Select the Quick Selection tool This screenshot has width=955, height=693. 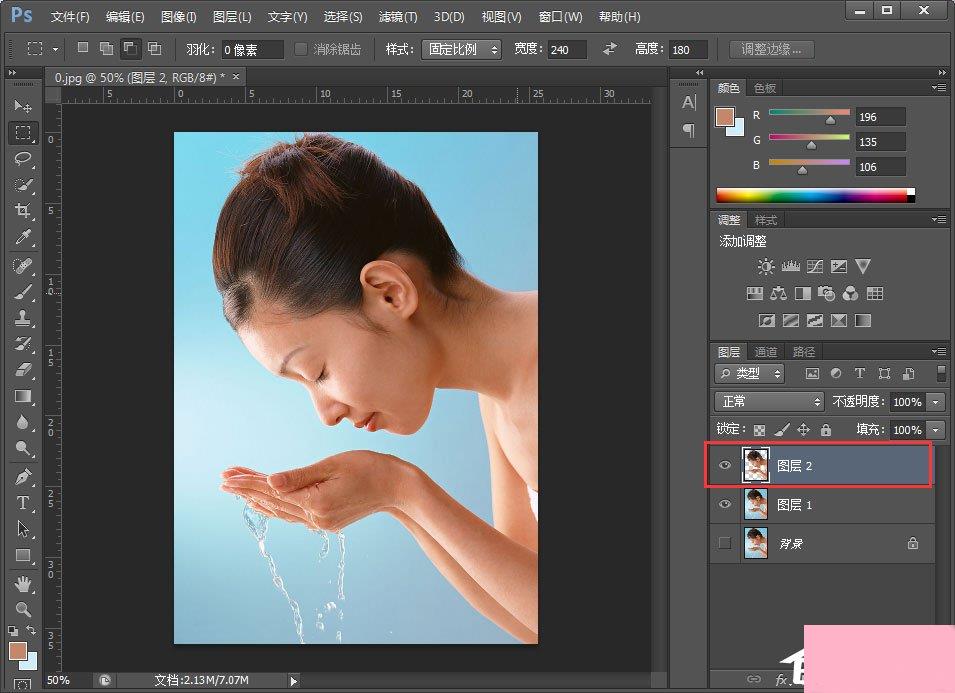23,185
